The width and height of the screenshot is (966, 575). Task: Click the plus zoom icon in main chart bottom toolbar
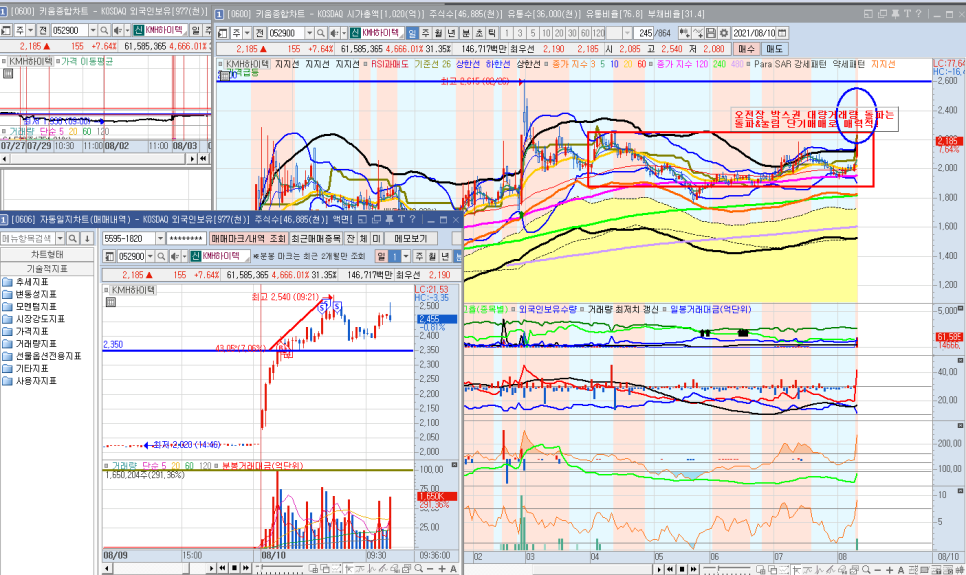(889, 570)
